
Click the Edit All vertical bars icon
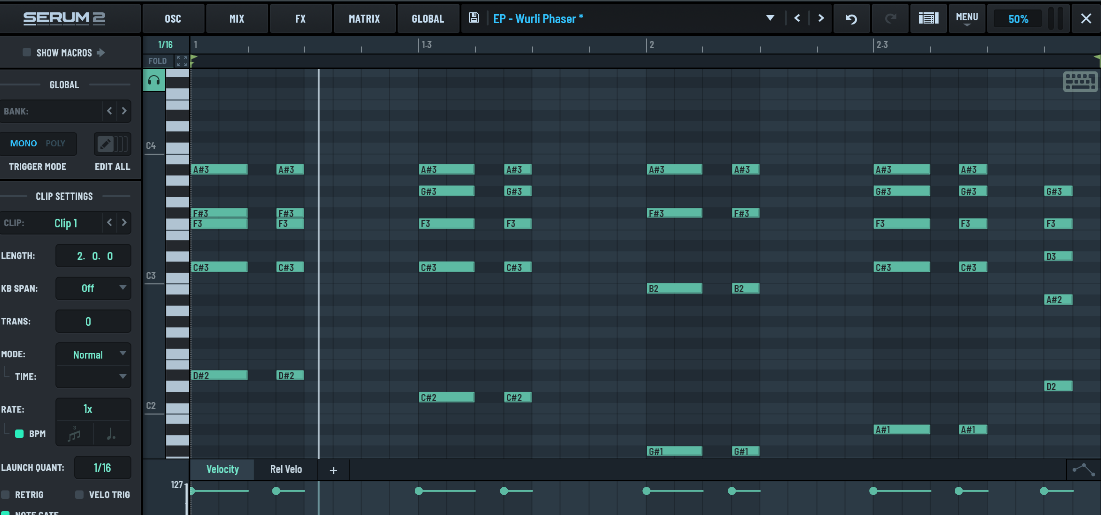point(122,144)
